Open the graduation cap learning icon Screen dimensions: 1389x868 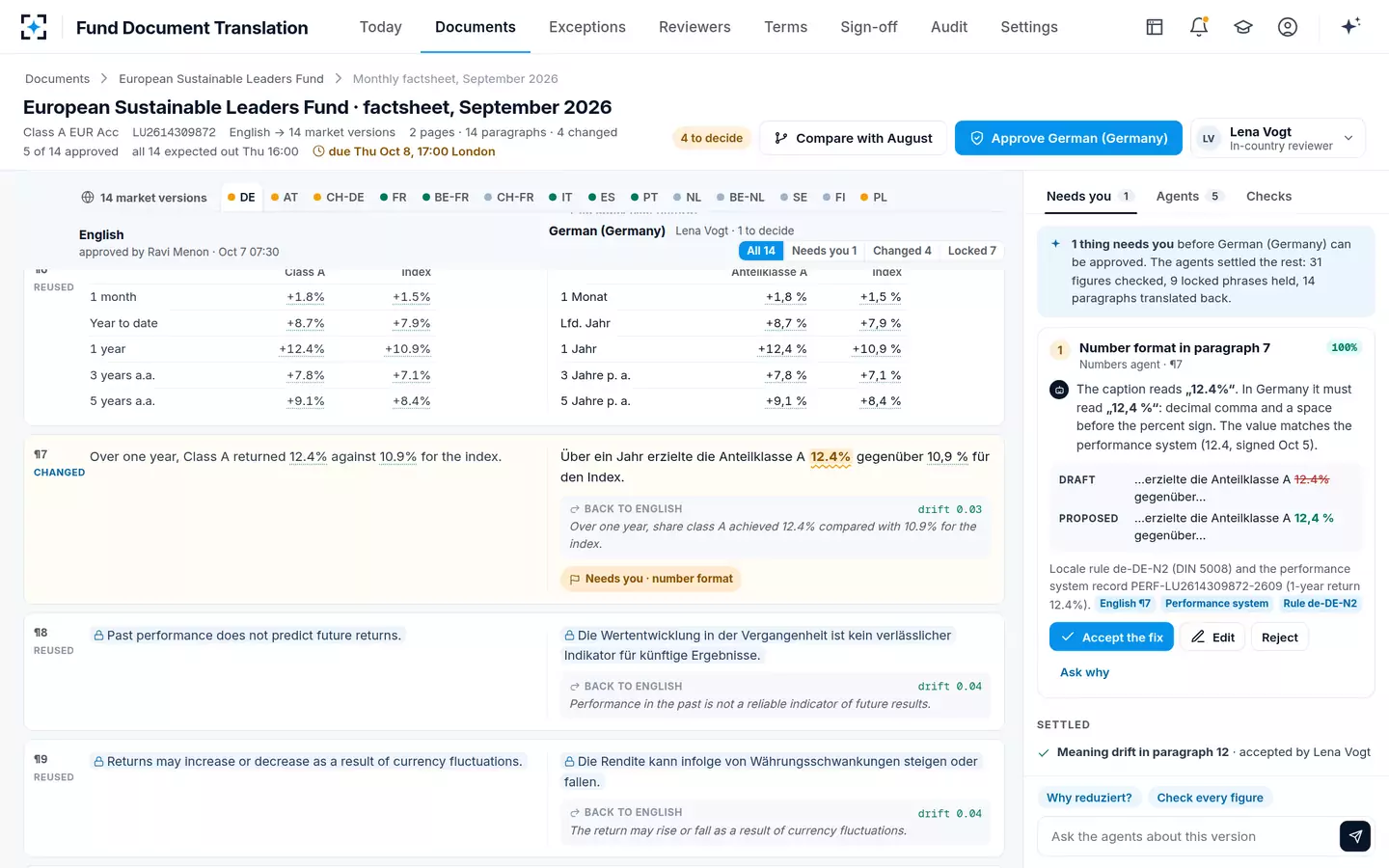coord(1243,27)
